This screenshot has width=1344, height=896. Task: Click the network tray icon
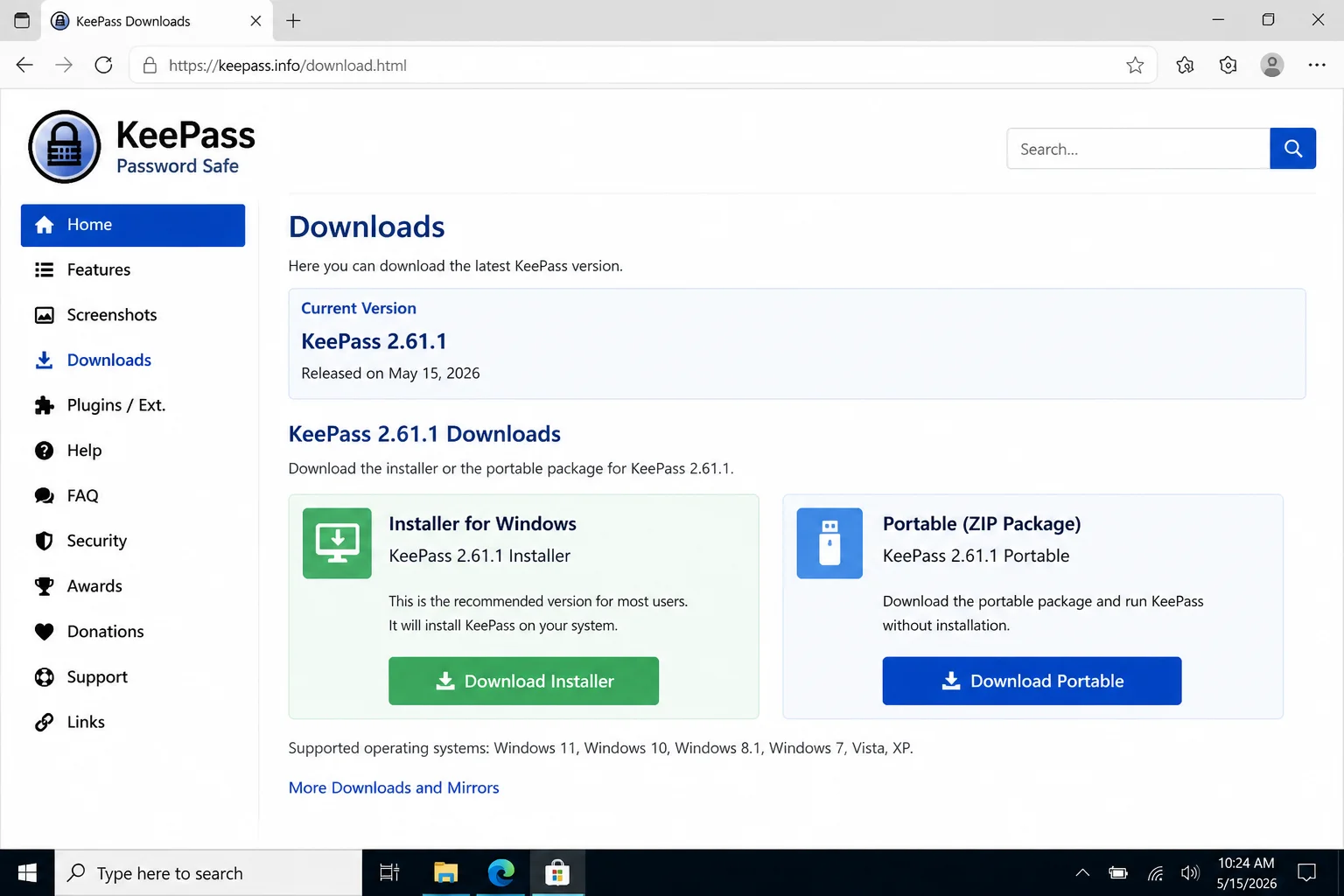[x=1156, y=872]
